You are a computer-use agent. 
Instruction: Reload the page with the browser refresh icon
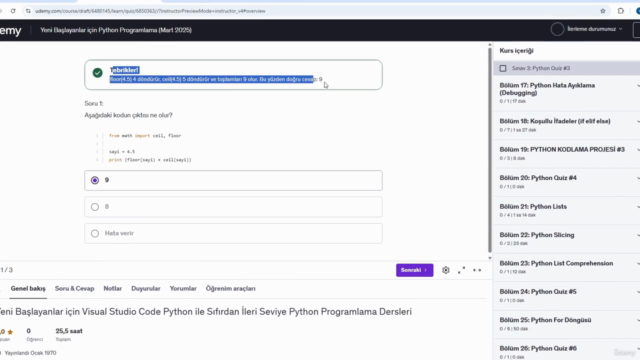(13, 11)
